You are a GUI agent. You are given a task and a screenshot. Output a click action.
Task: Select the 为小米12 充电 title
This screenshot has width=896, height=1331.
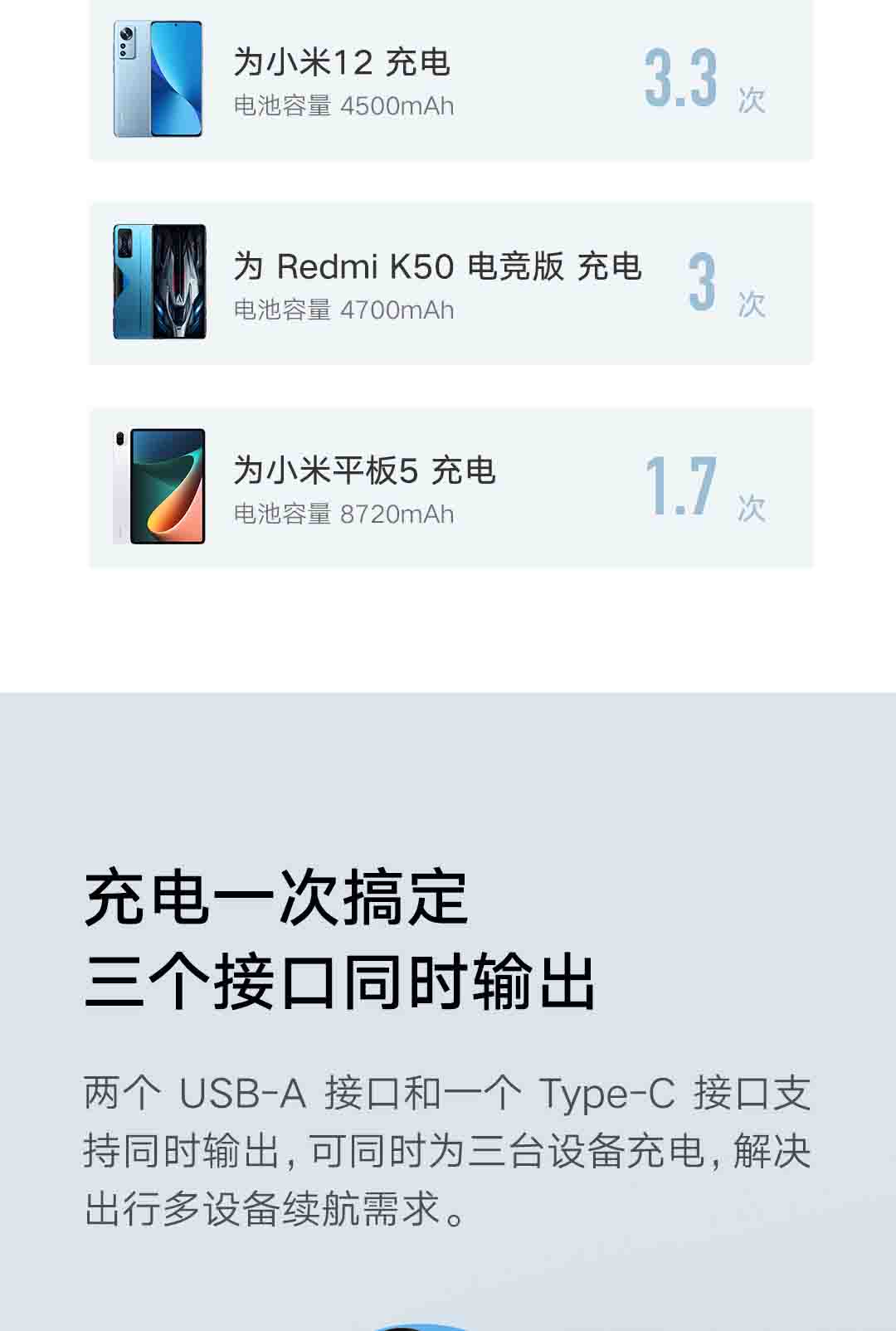pyautogui.click(x=342, y=62)
